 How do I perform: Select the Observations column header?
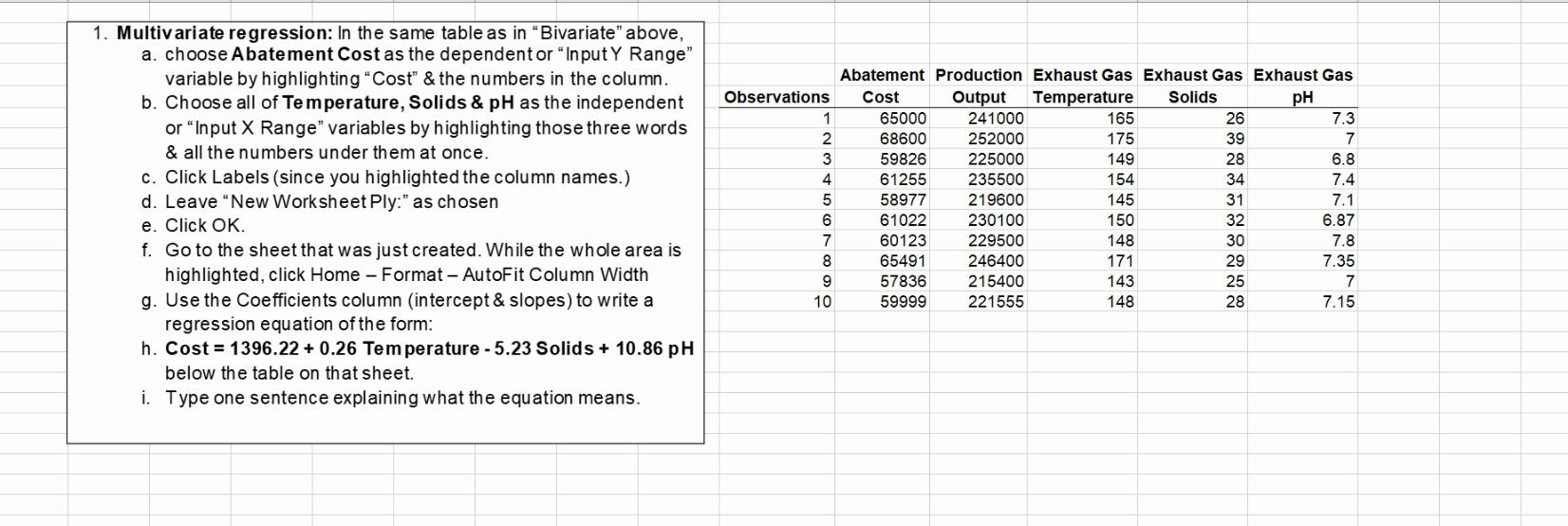click(x=776, y=97)
